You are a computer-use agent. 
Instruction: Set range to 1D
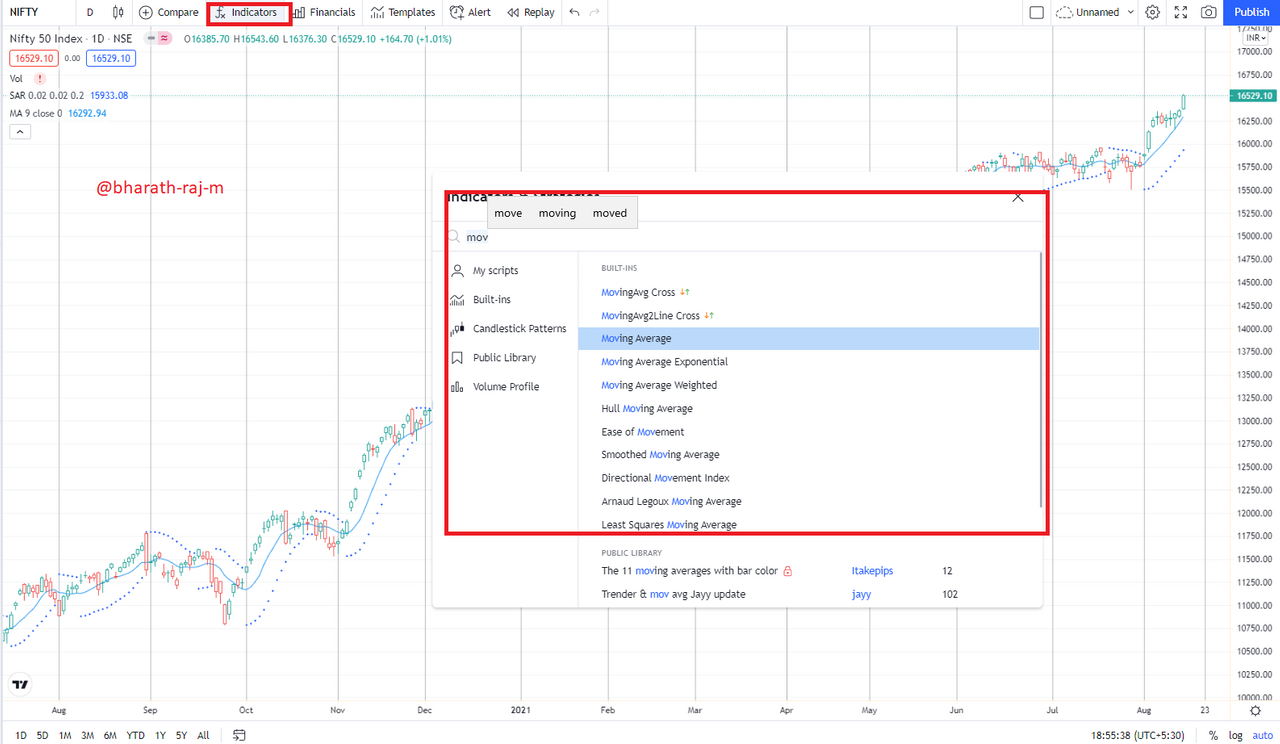point(21,735)
